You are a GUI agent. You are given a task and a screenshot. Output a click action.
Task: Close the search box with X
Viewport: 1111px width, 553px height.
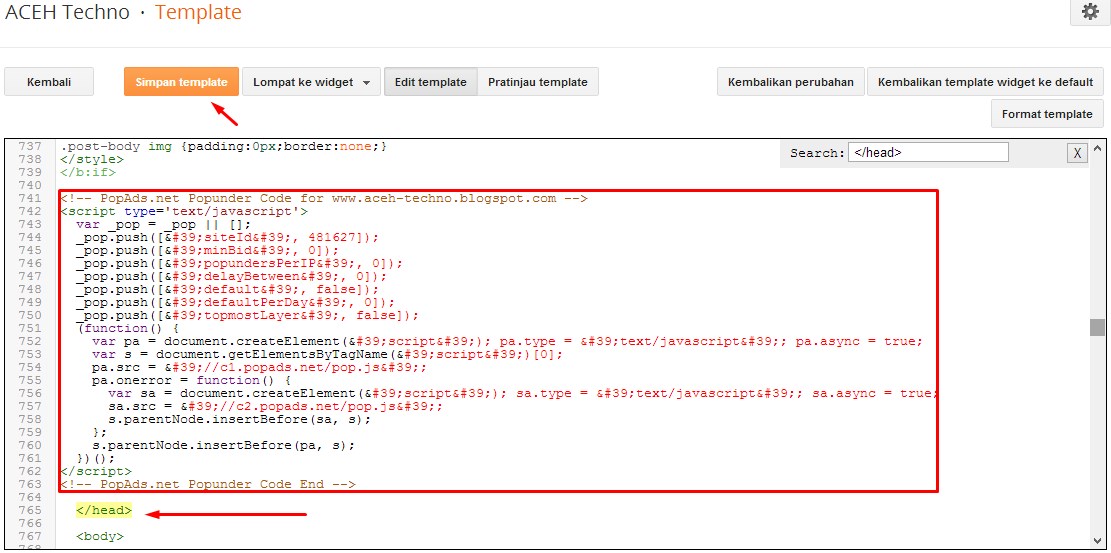pos(1077,153)
